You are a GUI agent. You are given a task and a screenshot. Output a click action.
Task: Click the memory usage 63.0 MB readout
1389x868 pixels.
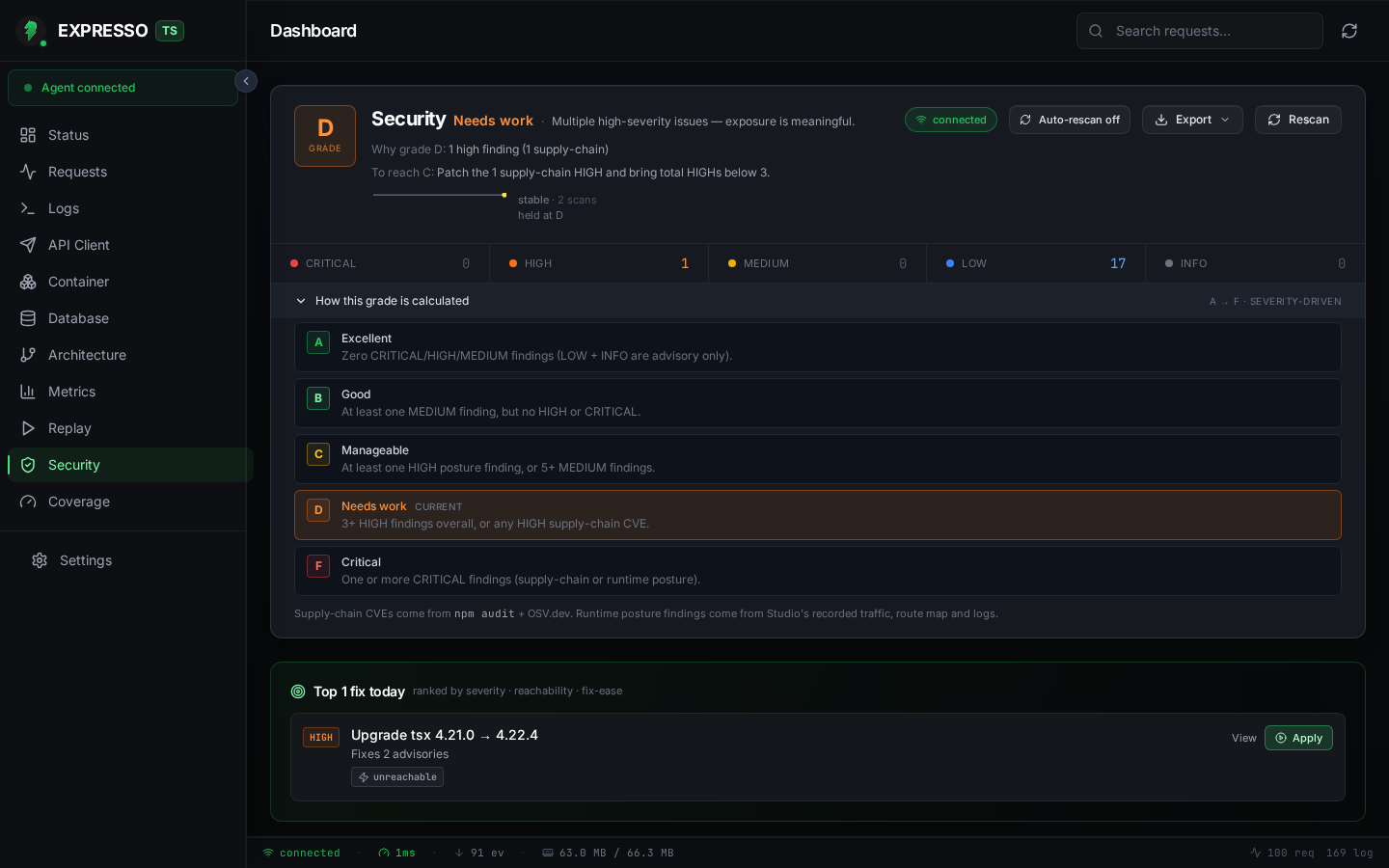(x=608, y=853)
